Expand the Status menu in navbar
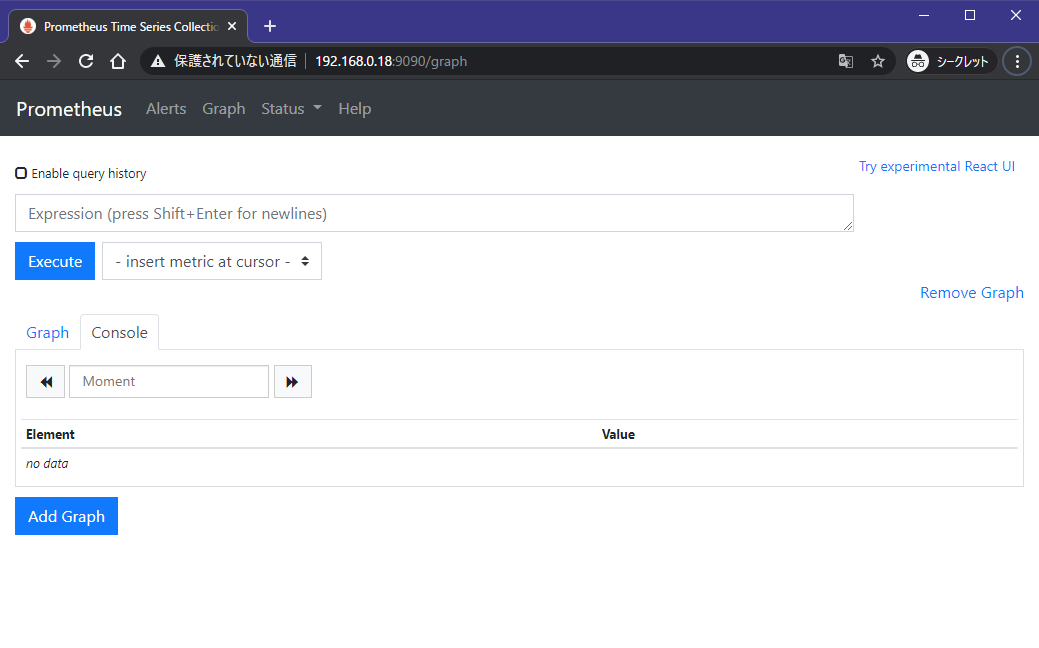 point(291,109)
